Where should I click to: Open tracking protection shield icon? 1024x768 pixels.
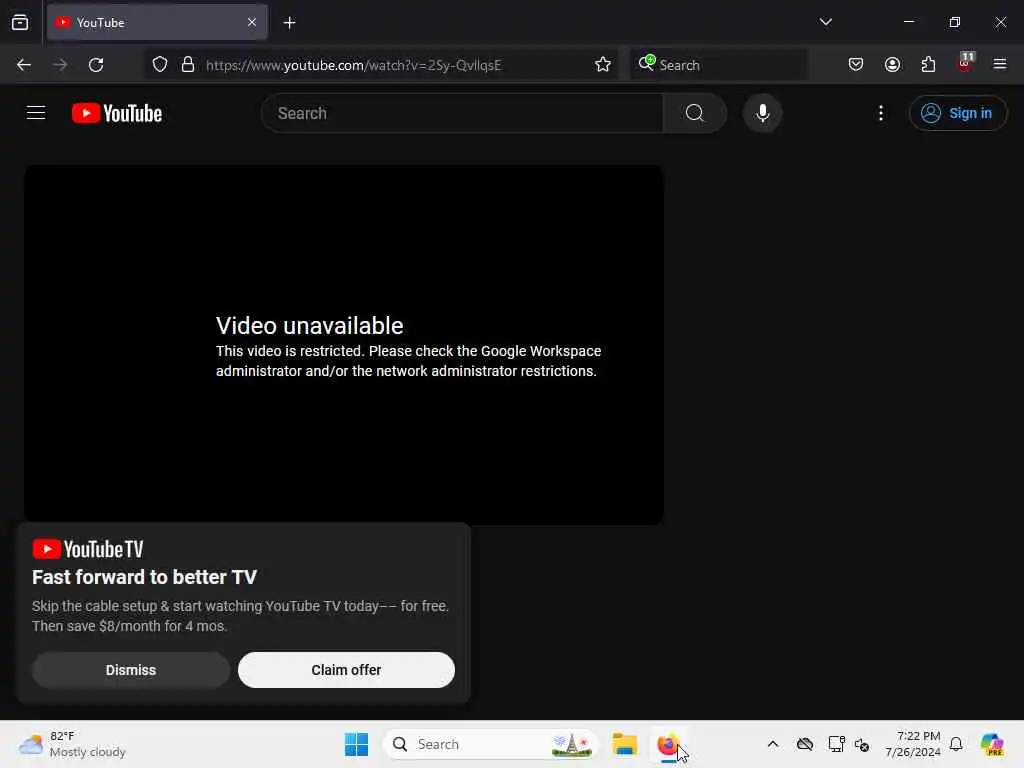pos(160,65)
